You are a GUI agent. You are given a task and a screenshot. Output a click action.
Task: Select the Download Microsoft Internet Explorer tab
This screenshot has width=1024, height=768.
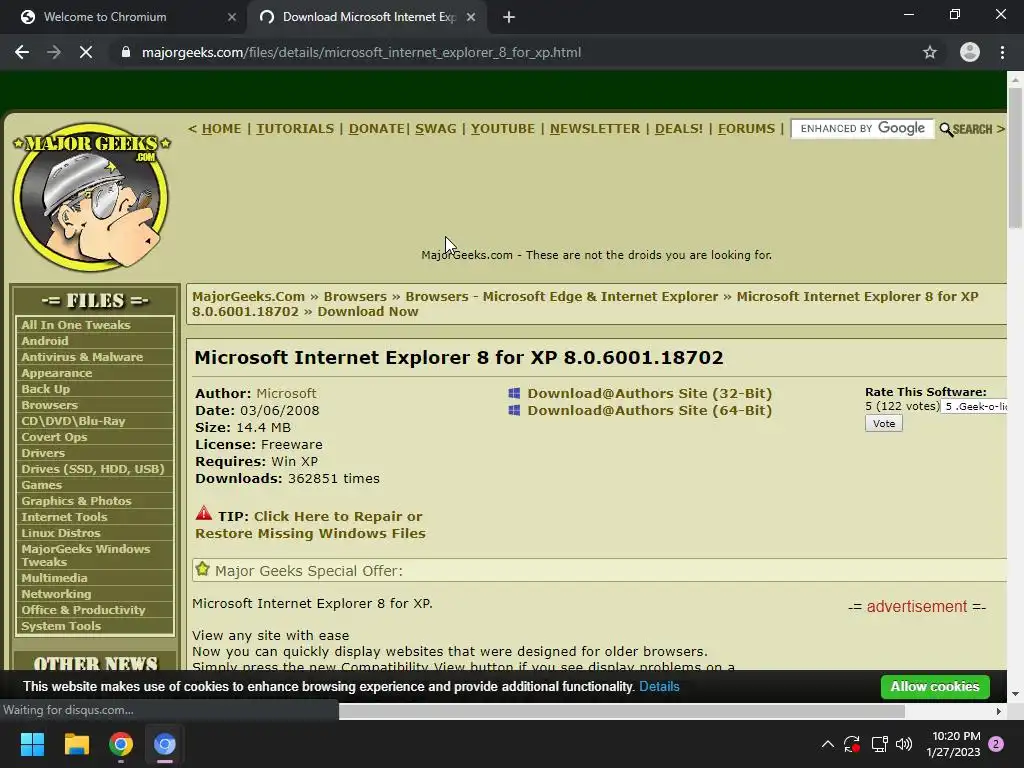pyautogui.click(x=367, y=17)
